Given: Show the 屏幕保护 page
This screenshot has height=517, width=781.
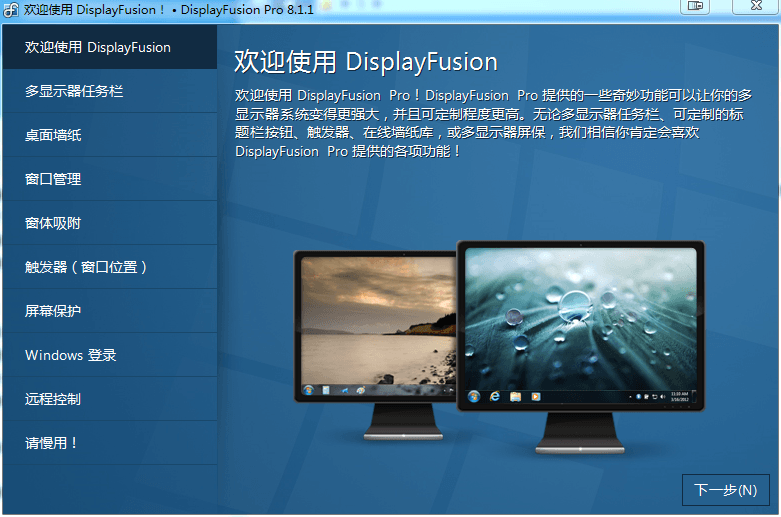Looking at the screenshot, I should point(109,311).
